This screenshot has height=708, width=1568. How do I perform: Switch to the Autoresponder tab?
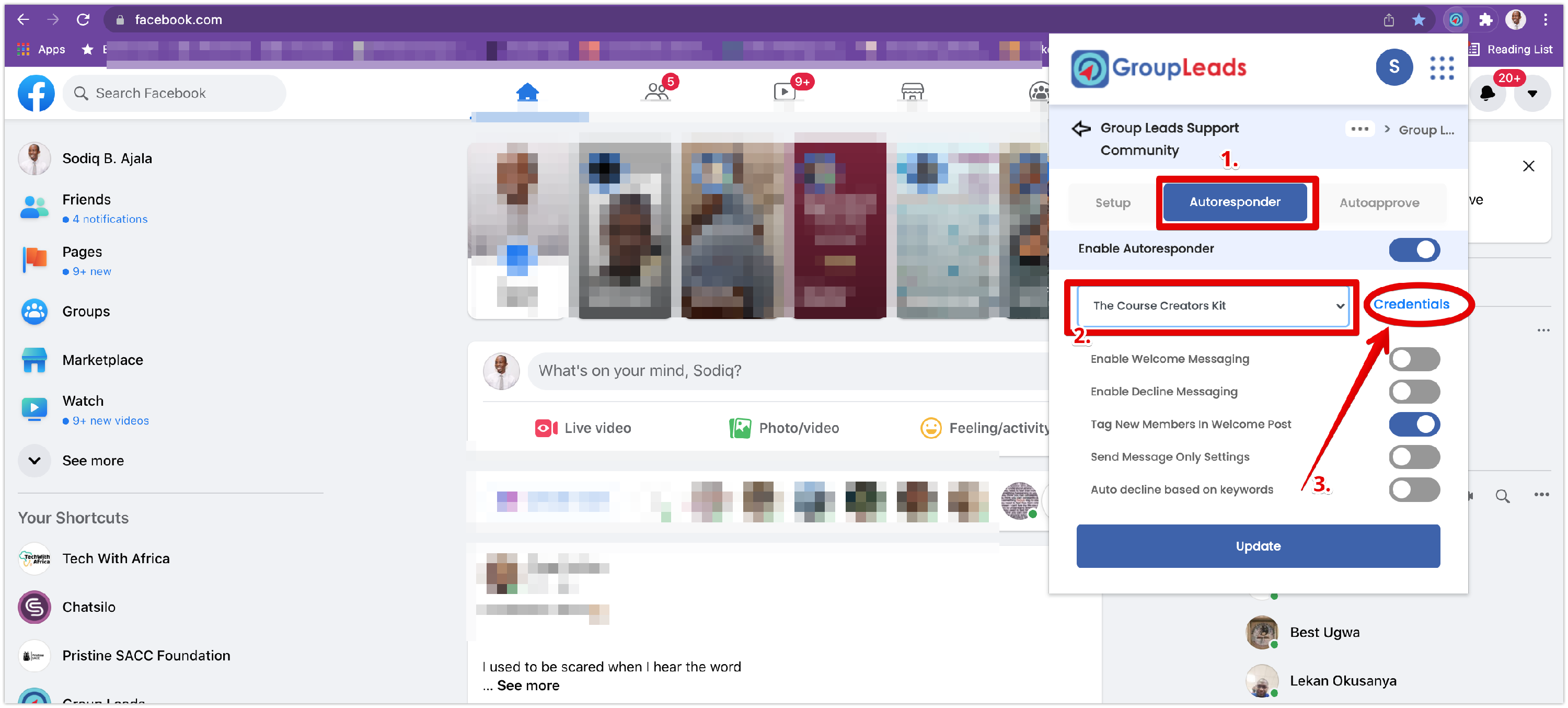pos(1235,202)
